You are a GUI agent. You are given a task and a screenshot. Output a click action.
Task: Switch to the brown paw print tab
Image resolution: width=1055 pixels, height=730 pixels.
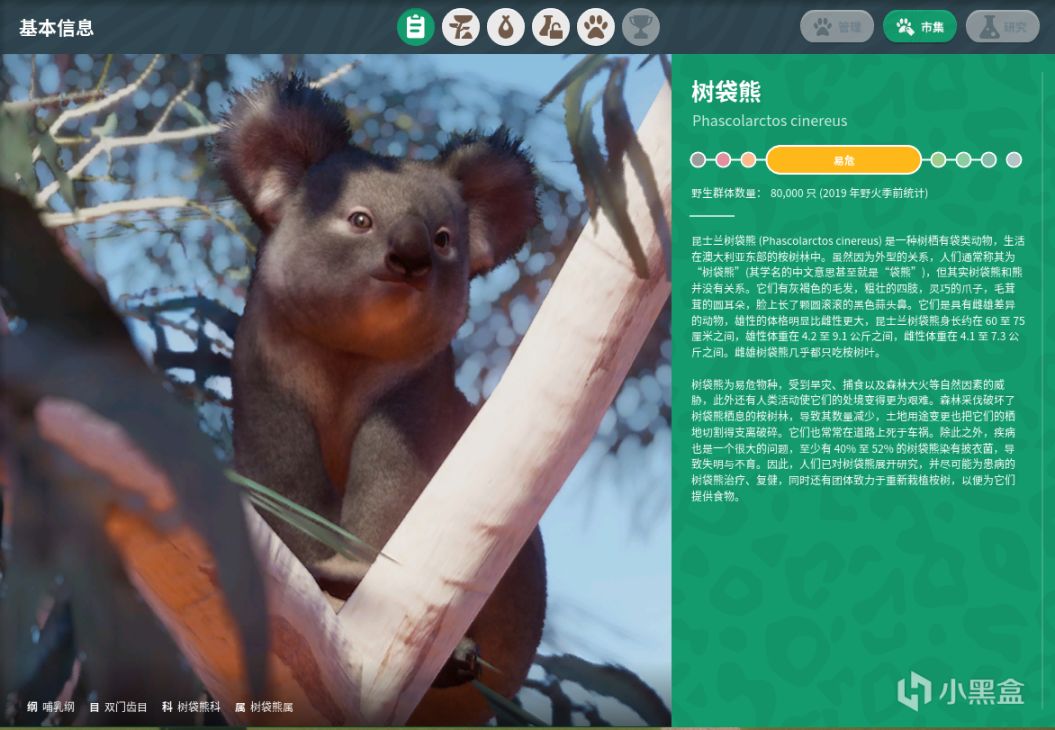point(595,28)
